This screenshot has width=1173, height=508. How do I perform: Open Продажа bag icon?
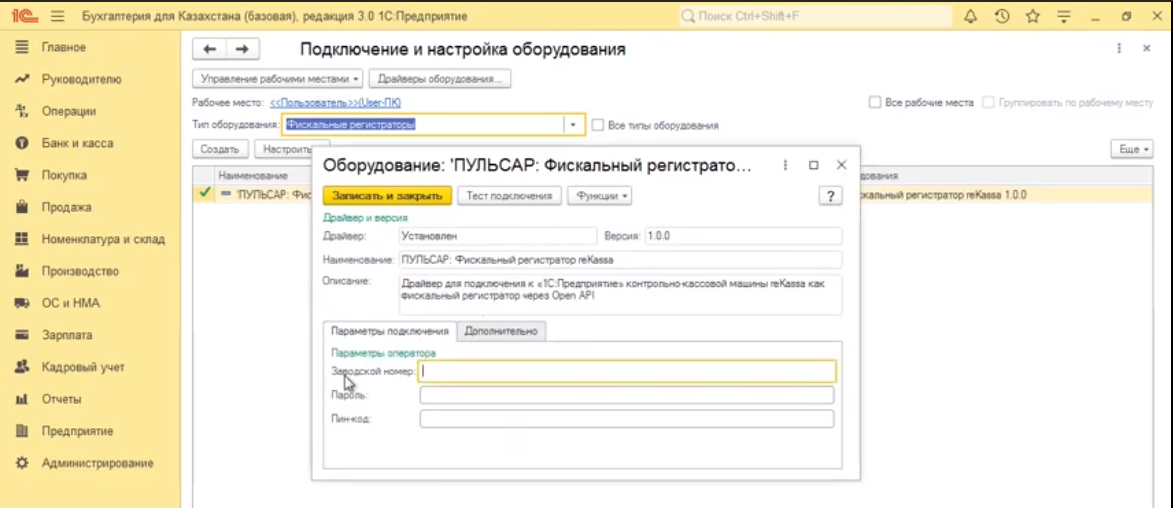click(22, 207)
